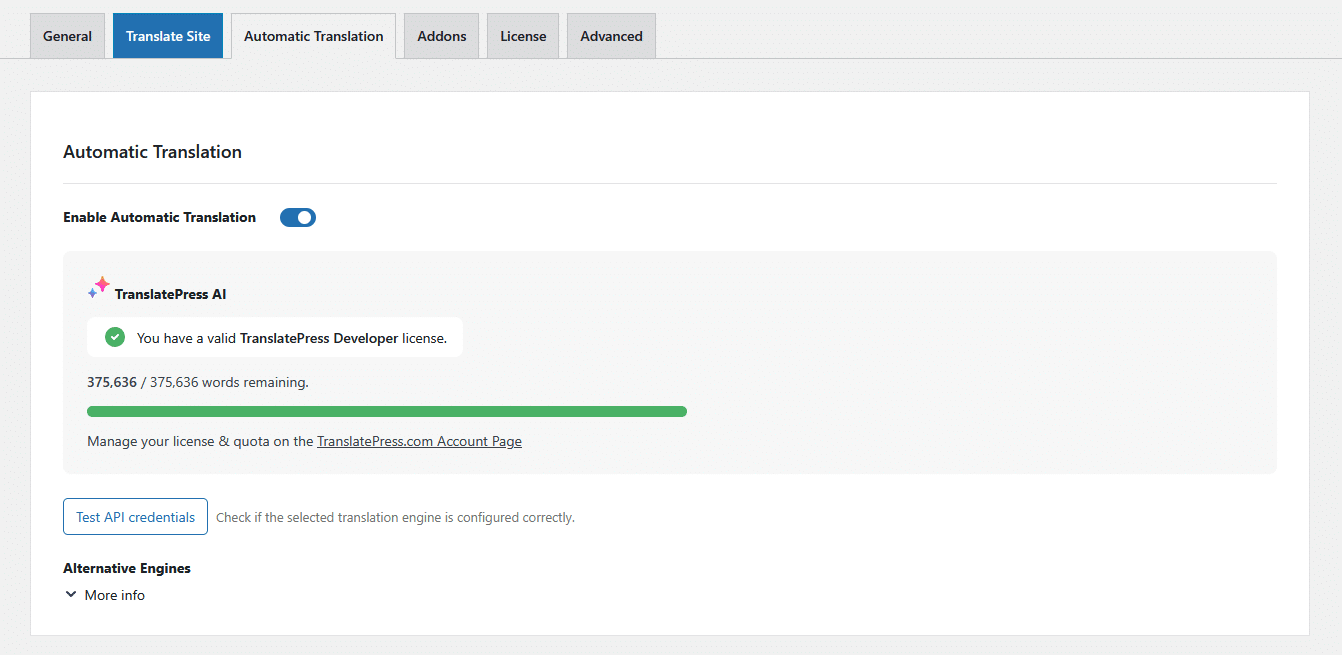Go to the Addons tab
This screenshot has width=1342, height=655.
442,36
